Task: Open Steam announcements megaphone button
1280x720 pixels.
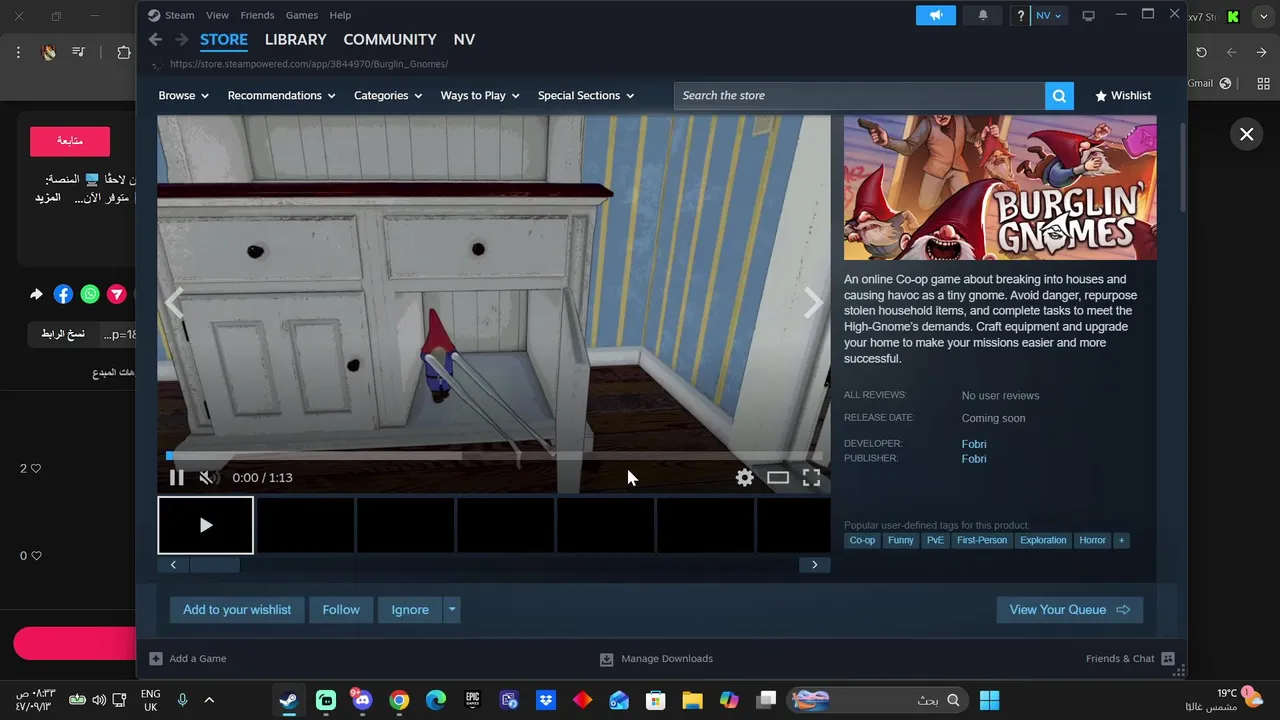Action: coord(936,15)
